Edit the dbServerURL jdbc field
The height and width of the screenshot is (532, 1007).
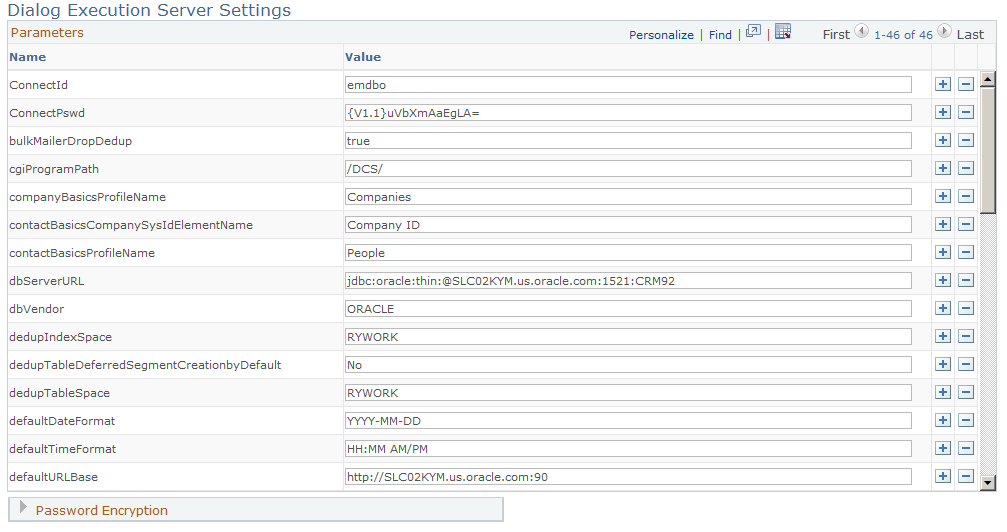pos(628,280)
